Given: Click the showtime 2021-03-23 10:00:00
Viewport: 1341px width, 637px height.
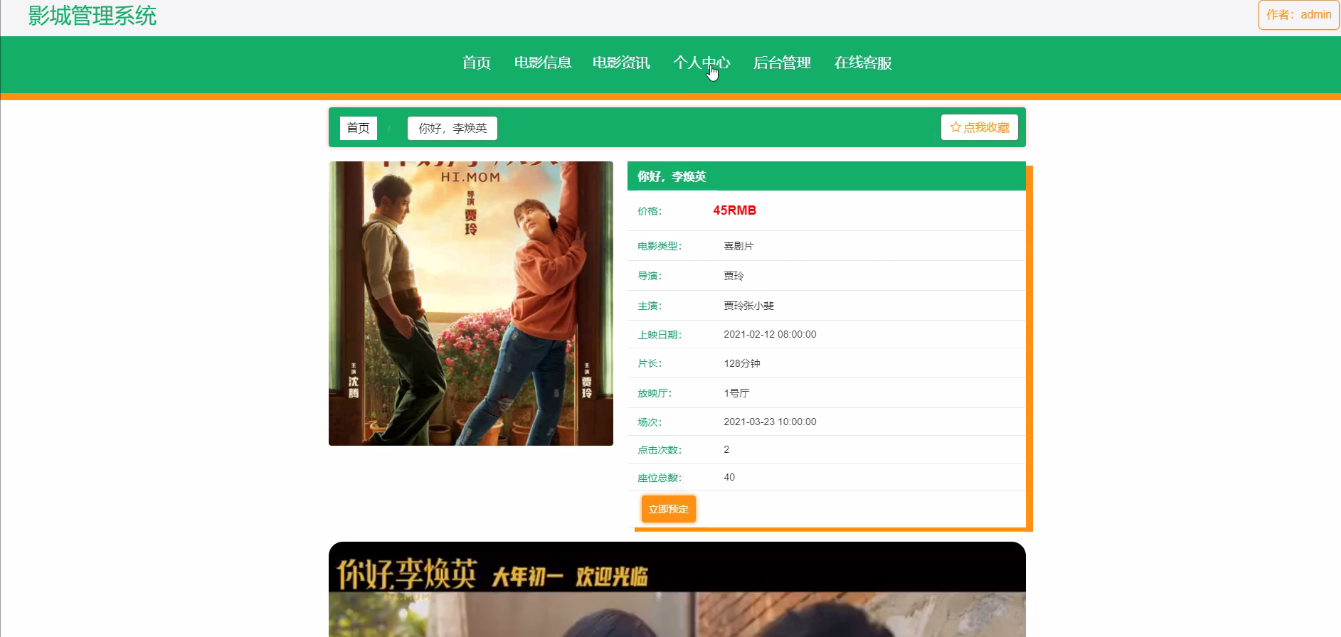Looking at the screenshot, I should pyautogui.click(x=770, y=422).
